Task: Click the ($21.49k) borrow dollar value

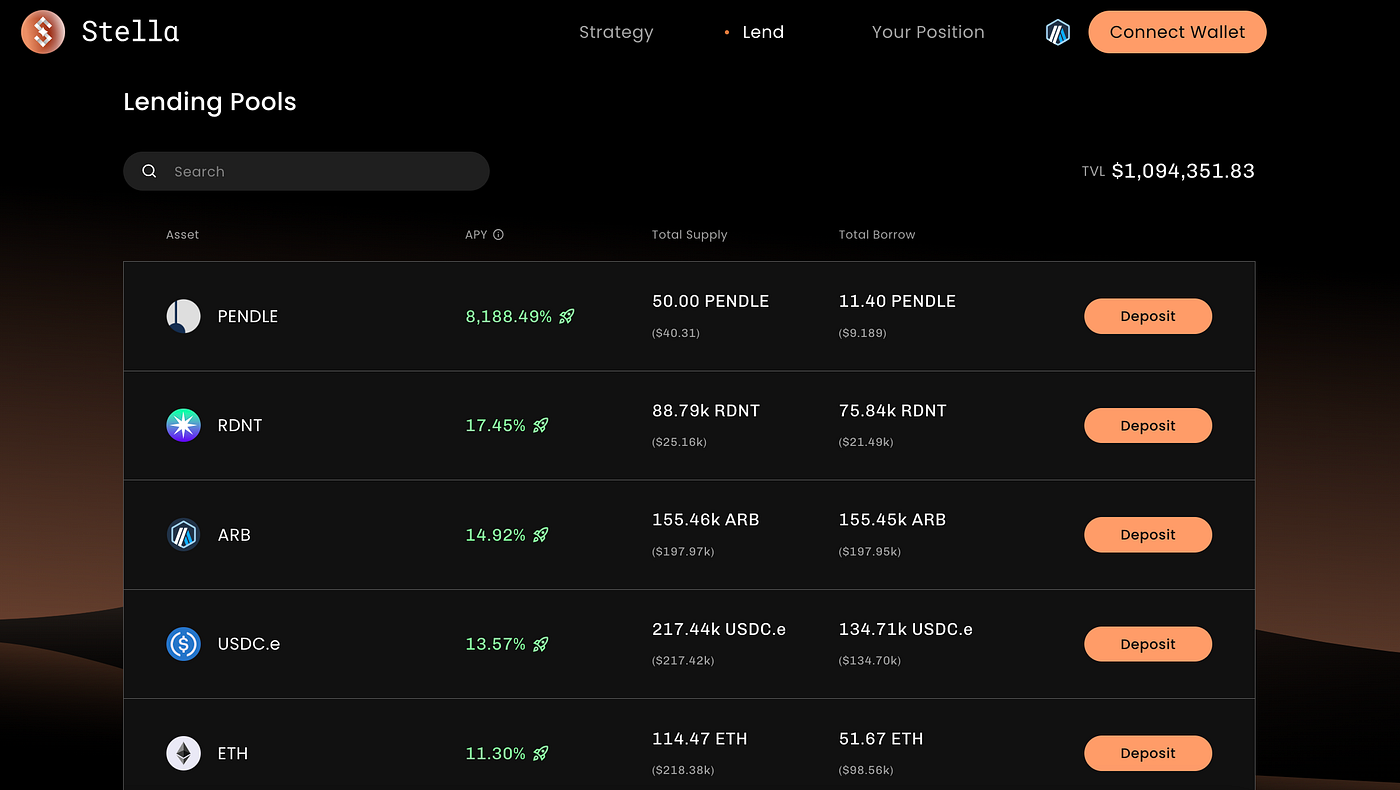Action: coord(866,442)
